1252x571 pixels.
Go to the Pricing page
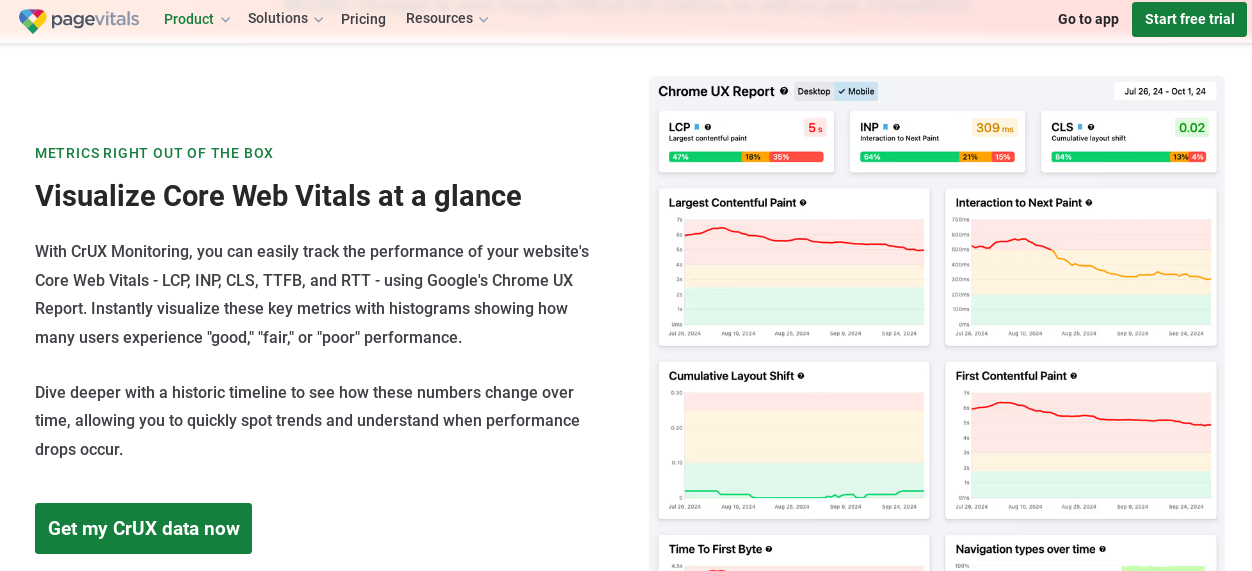(x=363, y=19)
